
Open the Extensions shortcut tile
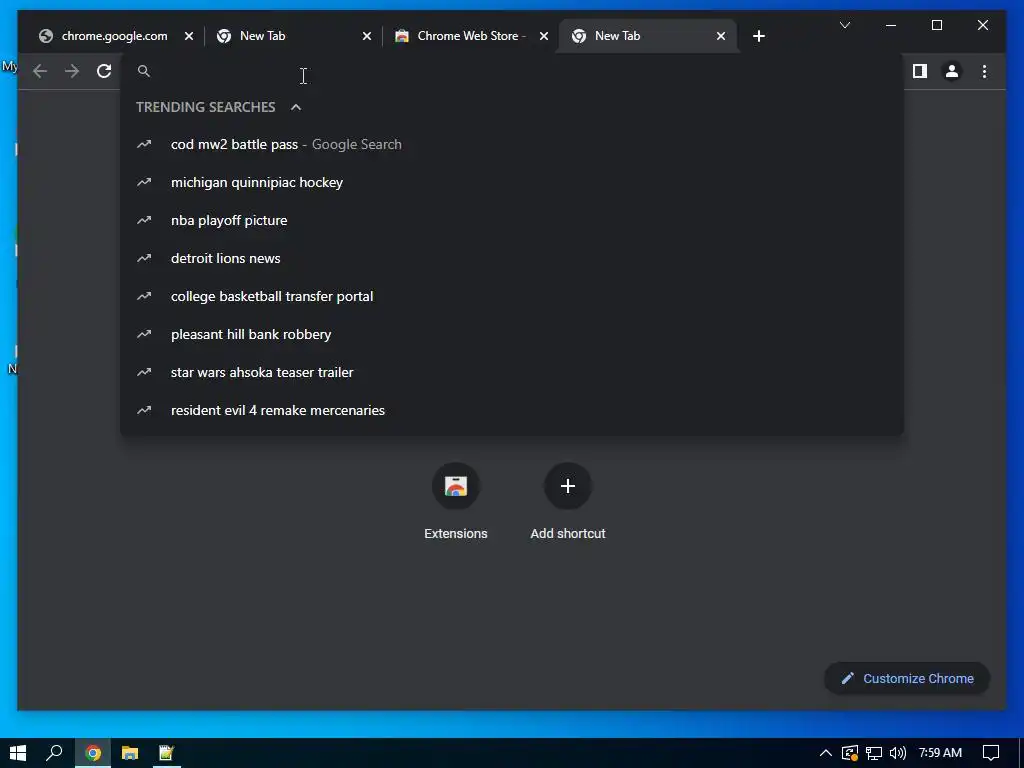point(455,502)
